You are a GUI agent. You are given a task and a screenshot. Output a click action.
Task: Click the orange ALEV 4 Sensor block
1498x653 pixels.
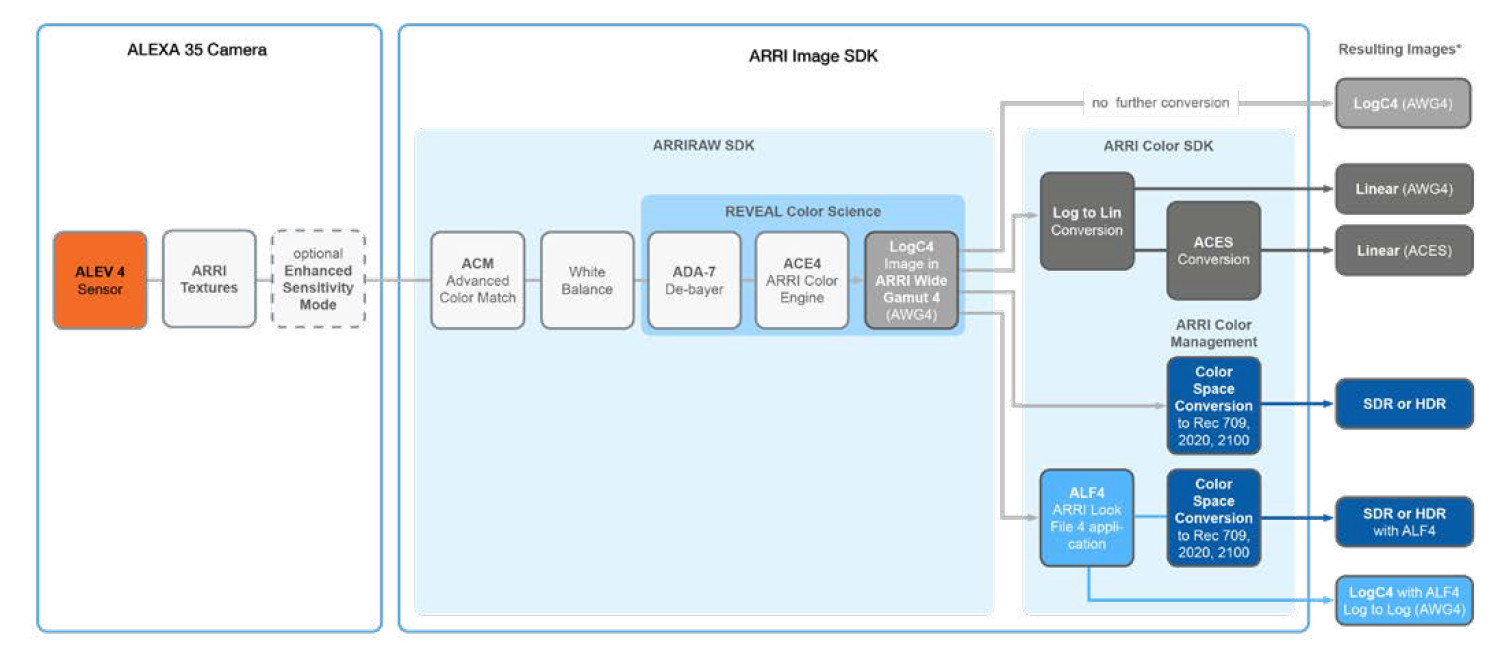point(100,280)
